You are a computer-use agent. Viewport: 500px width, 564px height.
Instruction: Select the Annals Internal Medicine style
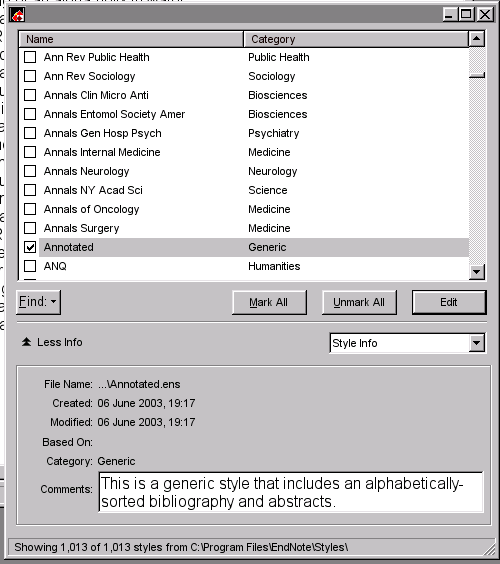pyautogui.click(x=102, y=152)
